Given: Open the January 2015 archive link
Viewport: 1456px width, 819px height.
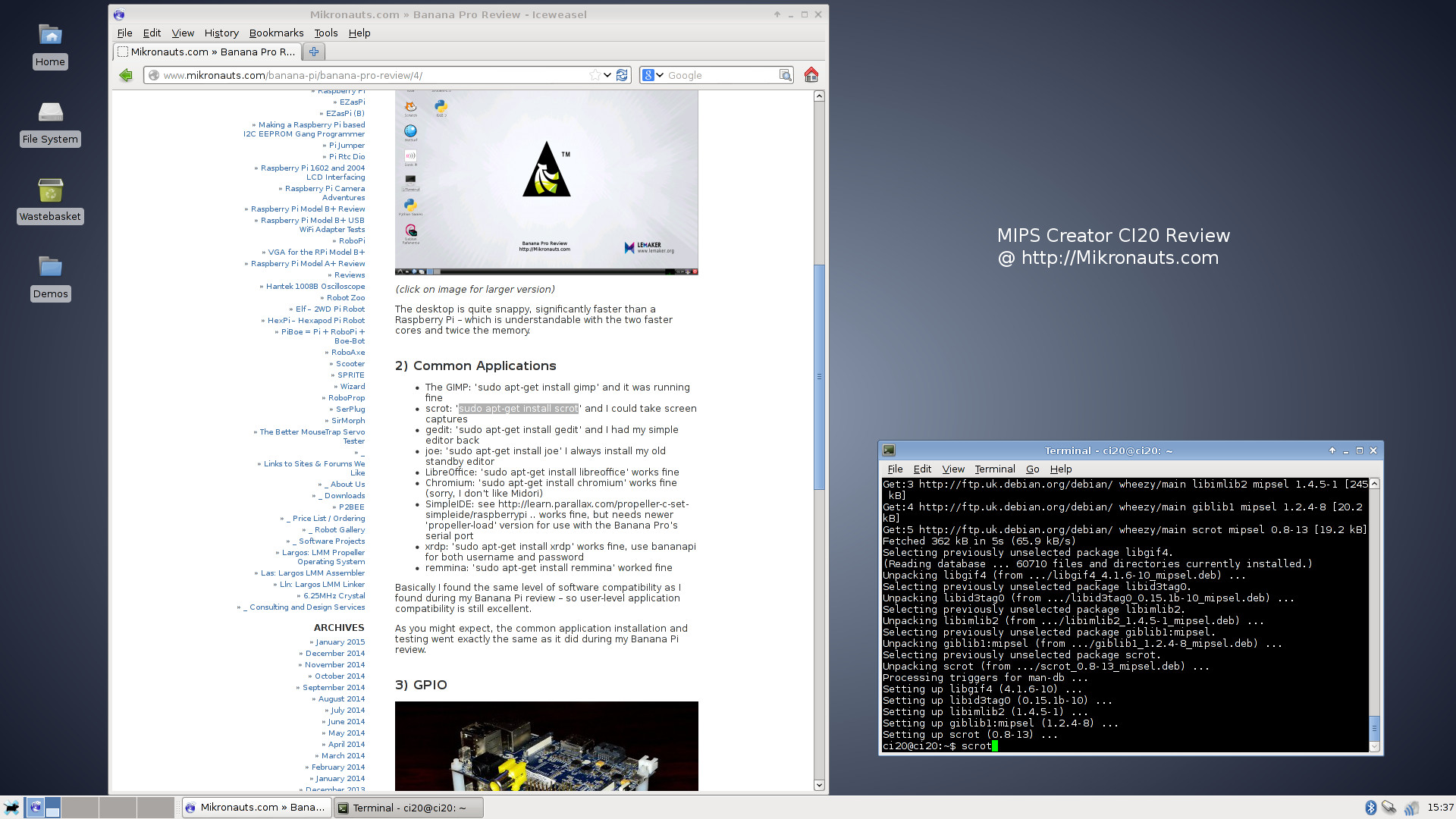Looking at the screenshot, I should [340, 642].
